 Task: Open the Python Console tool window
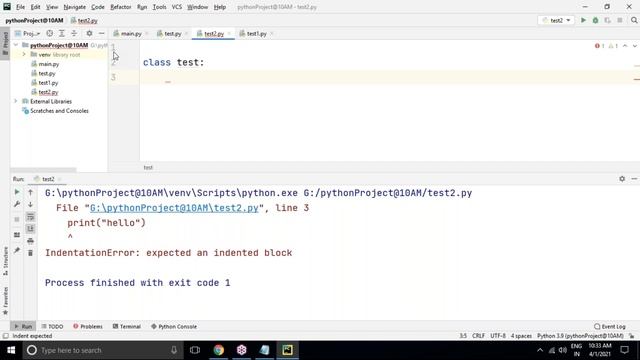[174, 327]
